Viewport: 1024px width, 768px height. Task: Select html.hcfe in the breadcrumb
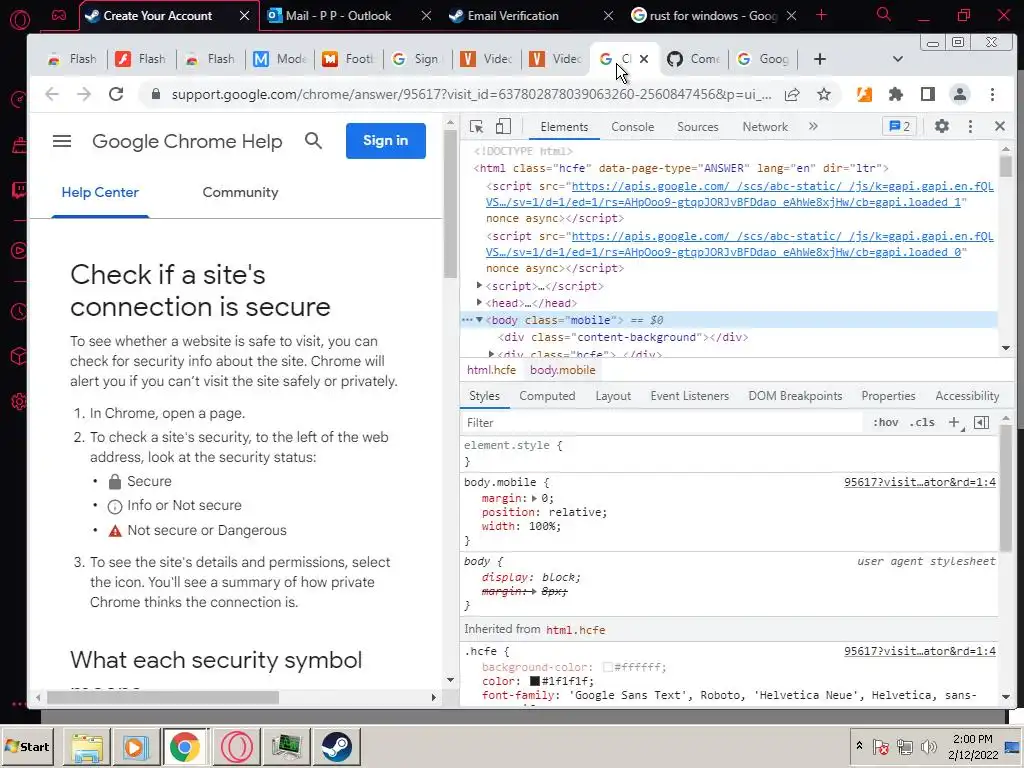pyautogui.click(x=491, y=370)
